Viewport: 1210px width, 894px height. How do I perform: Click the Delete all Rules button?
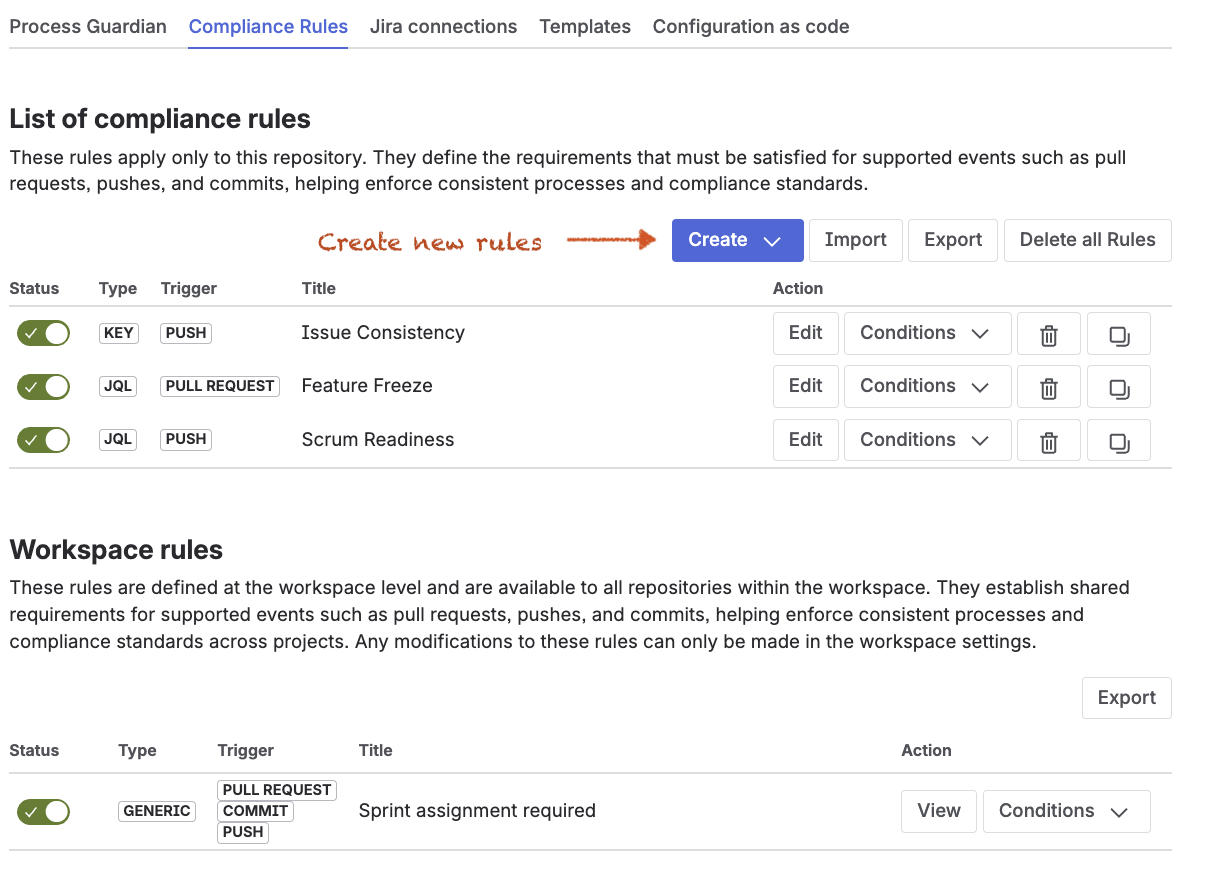point(1087,240)
